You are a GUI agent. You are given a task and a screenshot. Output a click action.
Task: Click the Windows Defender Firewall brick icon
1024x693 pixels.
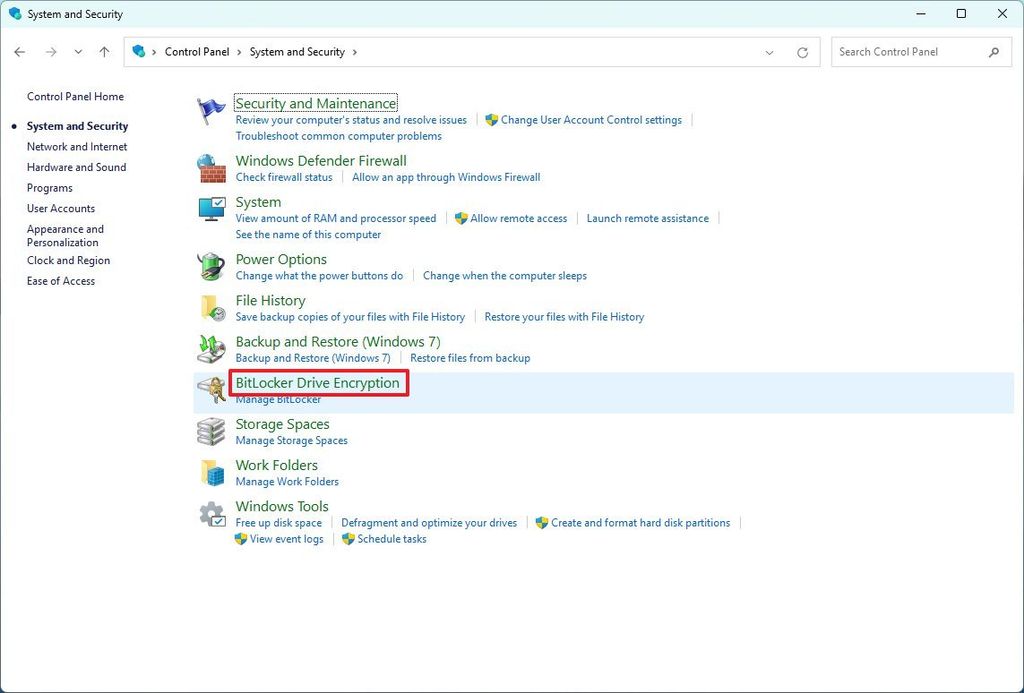tap(211, 168)
